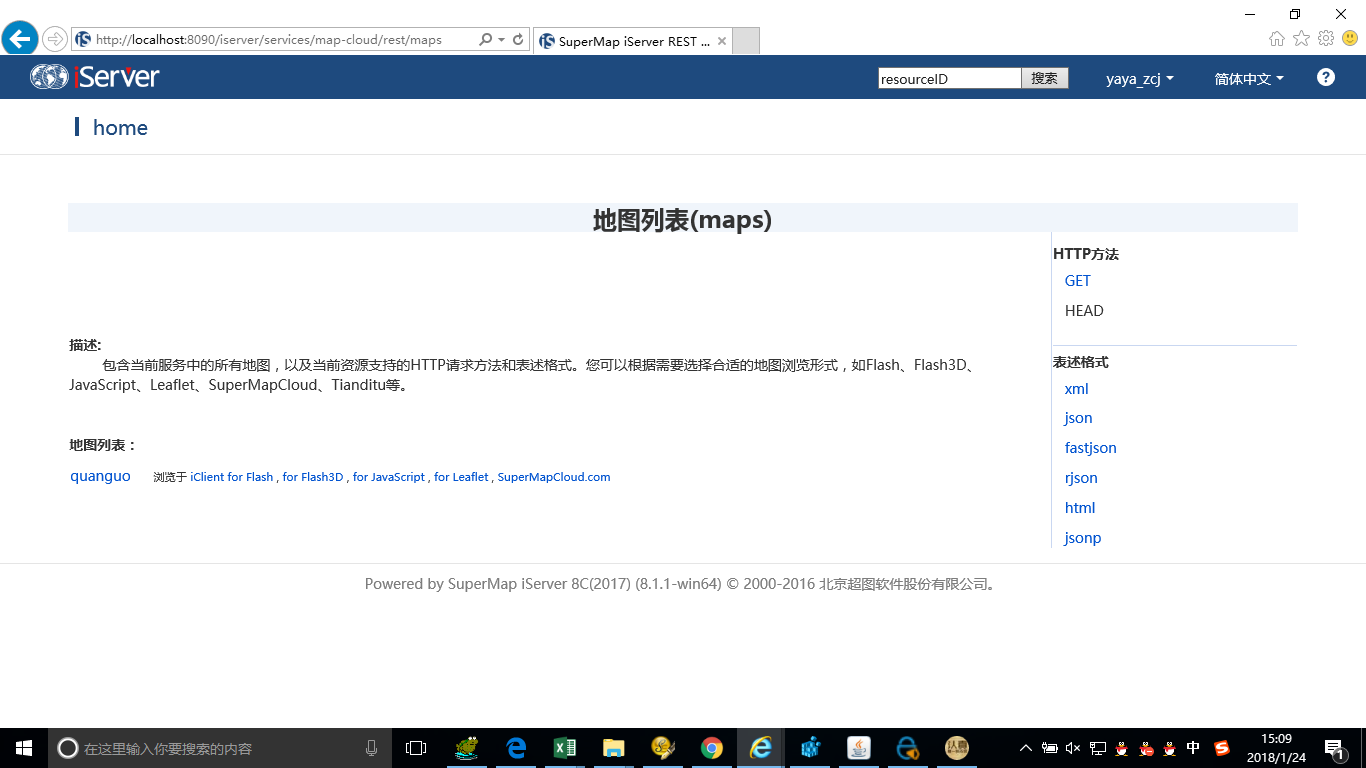The image size is (1366, 768).
Task: Open the help question mark icon
Action: pyautogui.click(x=1326, y=77)
